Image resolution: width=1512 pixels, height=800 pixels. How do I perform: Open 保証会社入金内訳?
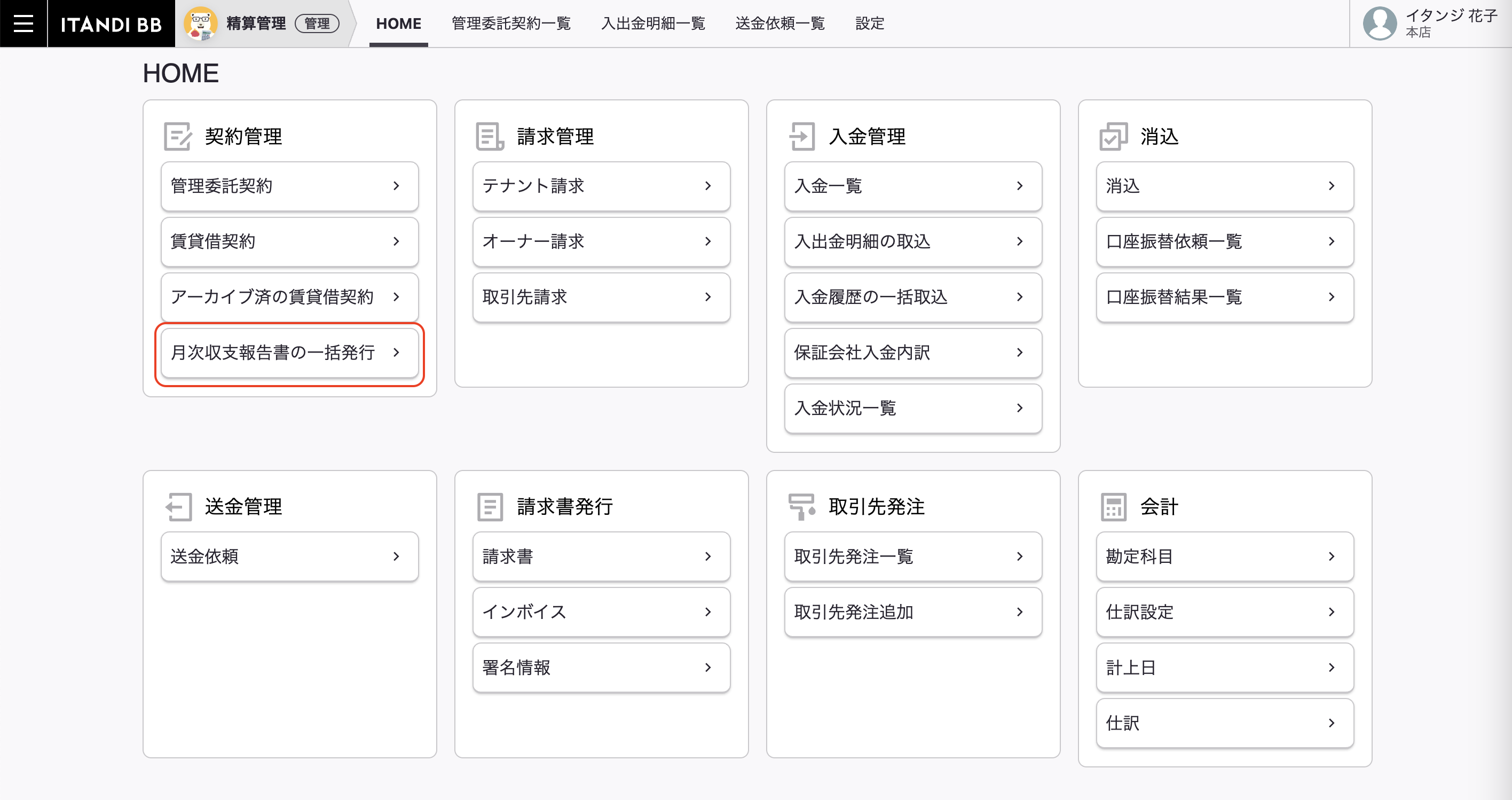click(x=913, y=352)
